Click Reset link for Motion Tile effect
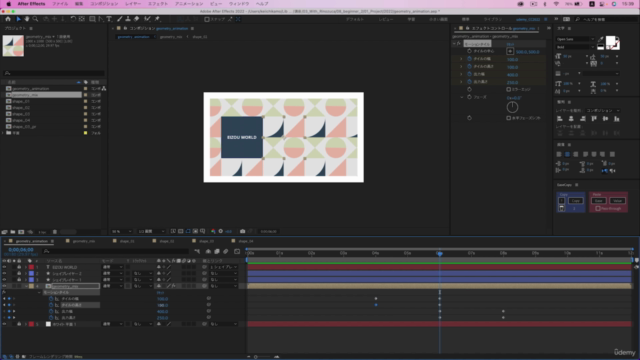Viewport: 640px width, 360px height. pos(510,44)
